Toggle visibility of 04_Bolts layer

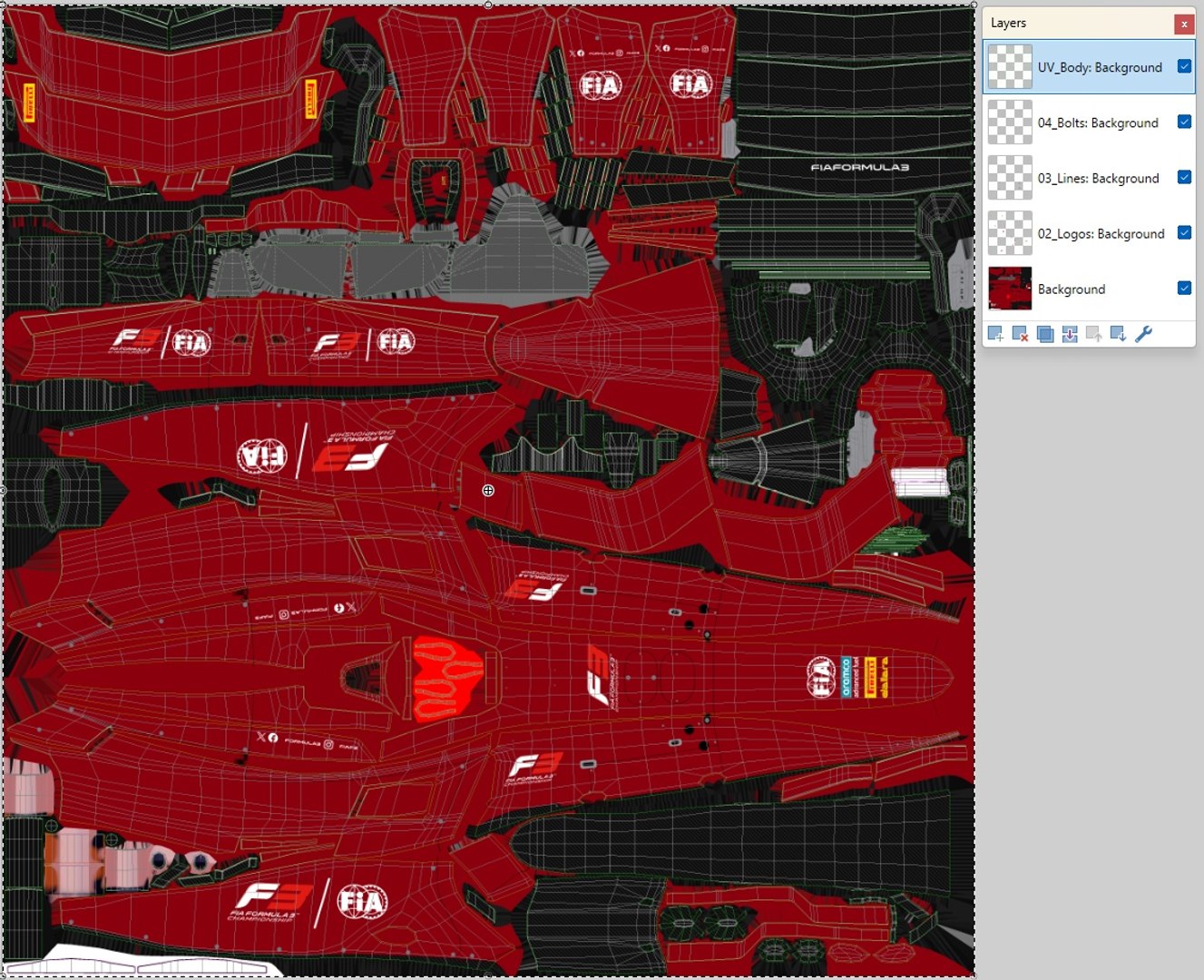tap(1184, 122)
